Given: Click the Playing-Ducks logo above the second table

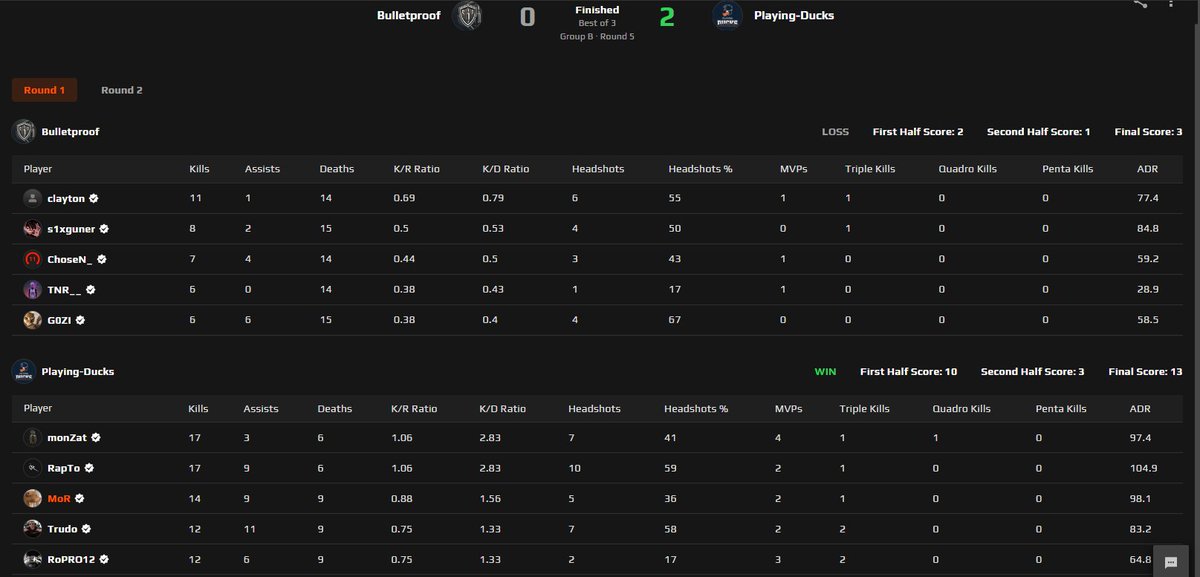Looking at the screenshot, I should pos(24,371).
